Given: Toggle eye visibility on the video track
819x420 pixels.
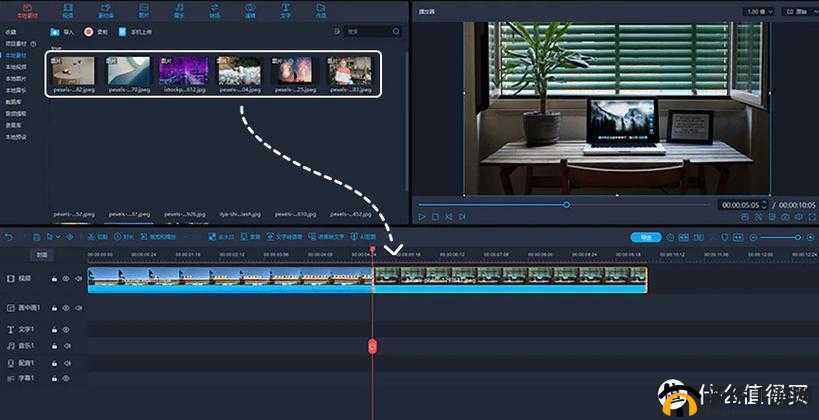Looking at the screenshot, I should [66, 279].
